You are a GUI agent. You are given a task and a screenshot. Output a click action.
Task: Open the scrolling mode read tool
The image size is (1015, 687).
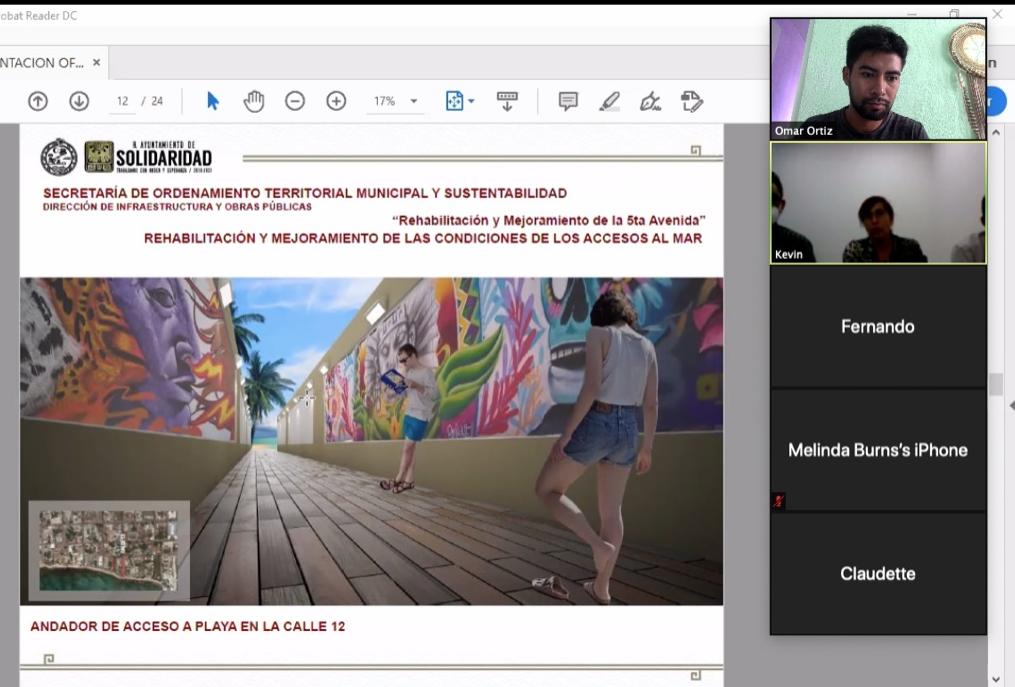[507, 101]
